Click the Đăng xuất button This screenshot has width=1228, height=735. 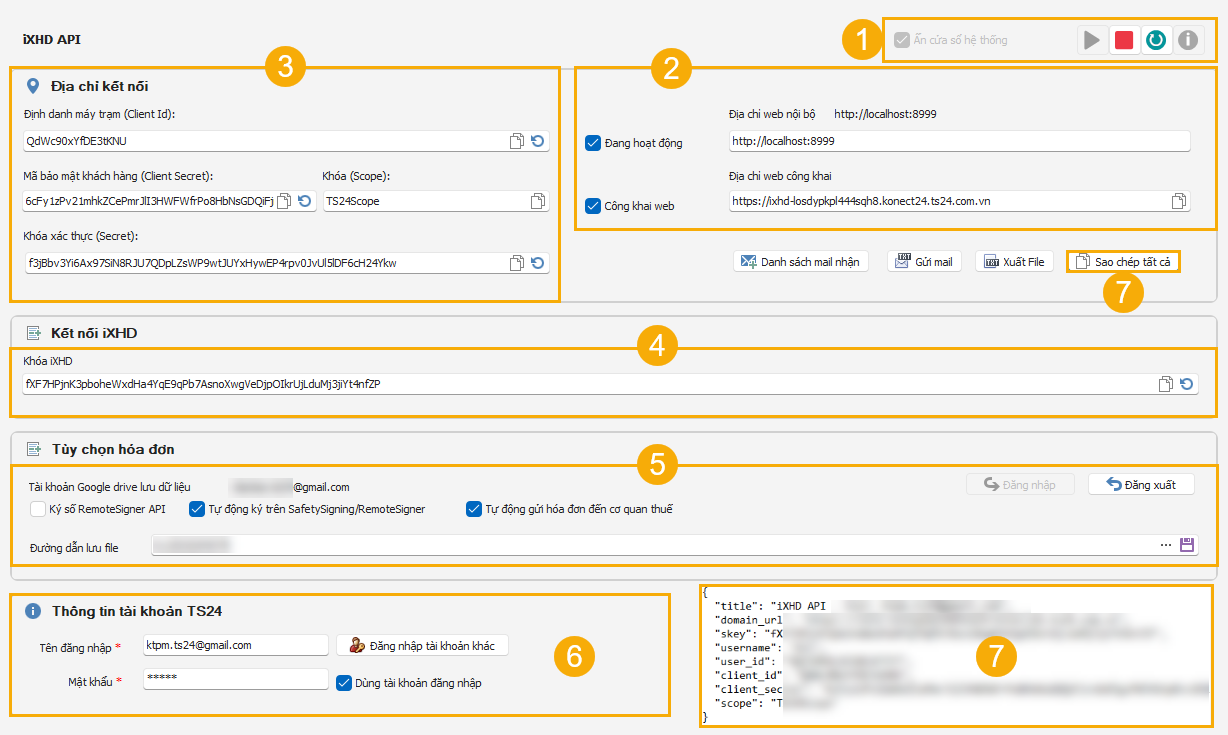1141,484
